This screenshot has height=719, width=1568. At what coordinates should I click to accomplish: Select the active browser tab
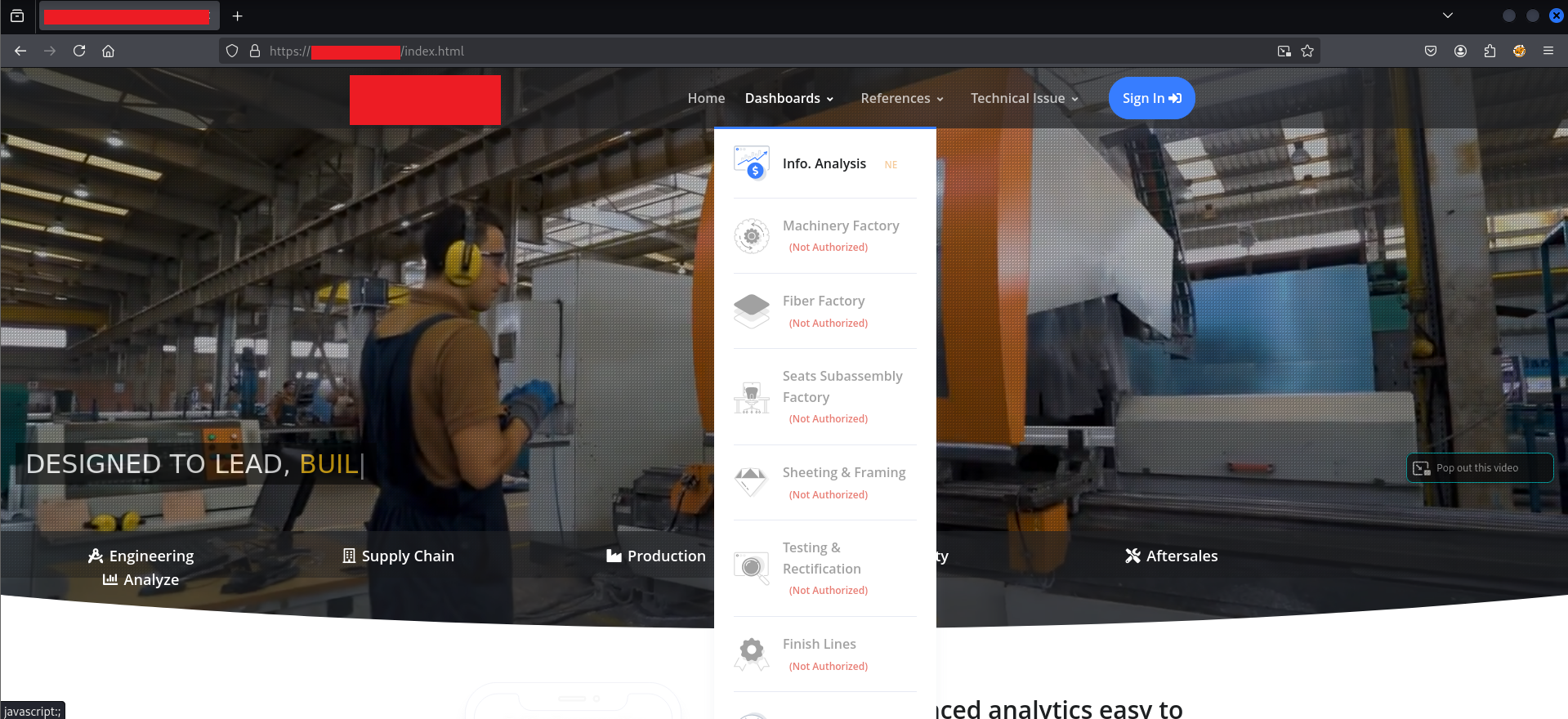(x=127, y=16)
